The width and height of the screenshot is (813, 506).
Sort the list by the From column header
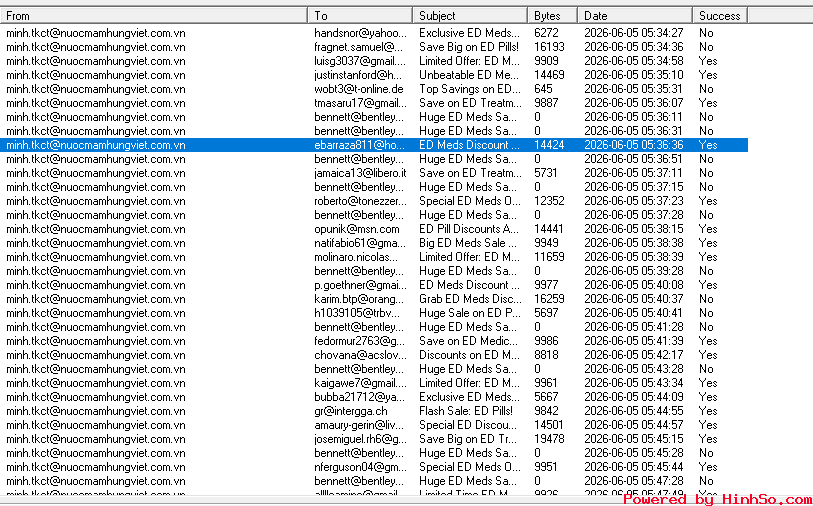[154, 16]
